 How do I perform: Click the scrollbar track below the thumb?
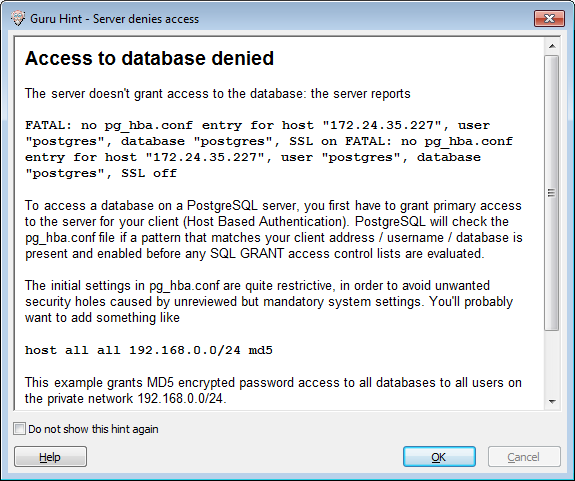(552, 362)
